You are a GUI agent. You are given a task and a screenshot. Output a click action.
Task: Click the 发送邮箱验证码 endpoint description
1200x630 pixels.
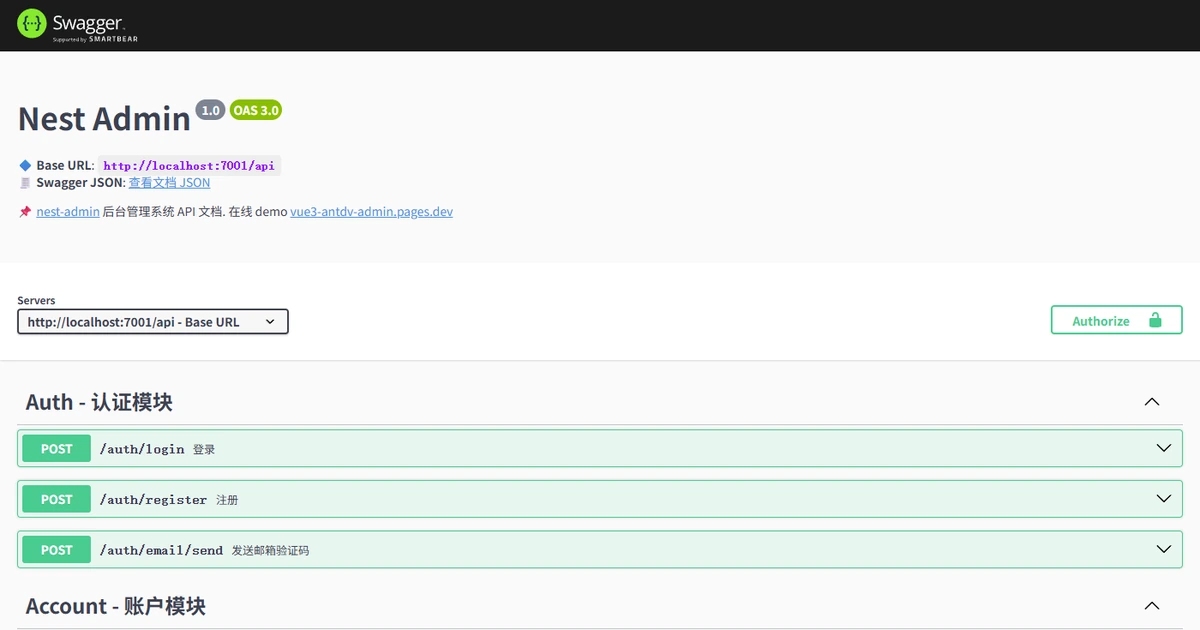270,550
